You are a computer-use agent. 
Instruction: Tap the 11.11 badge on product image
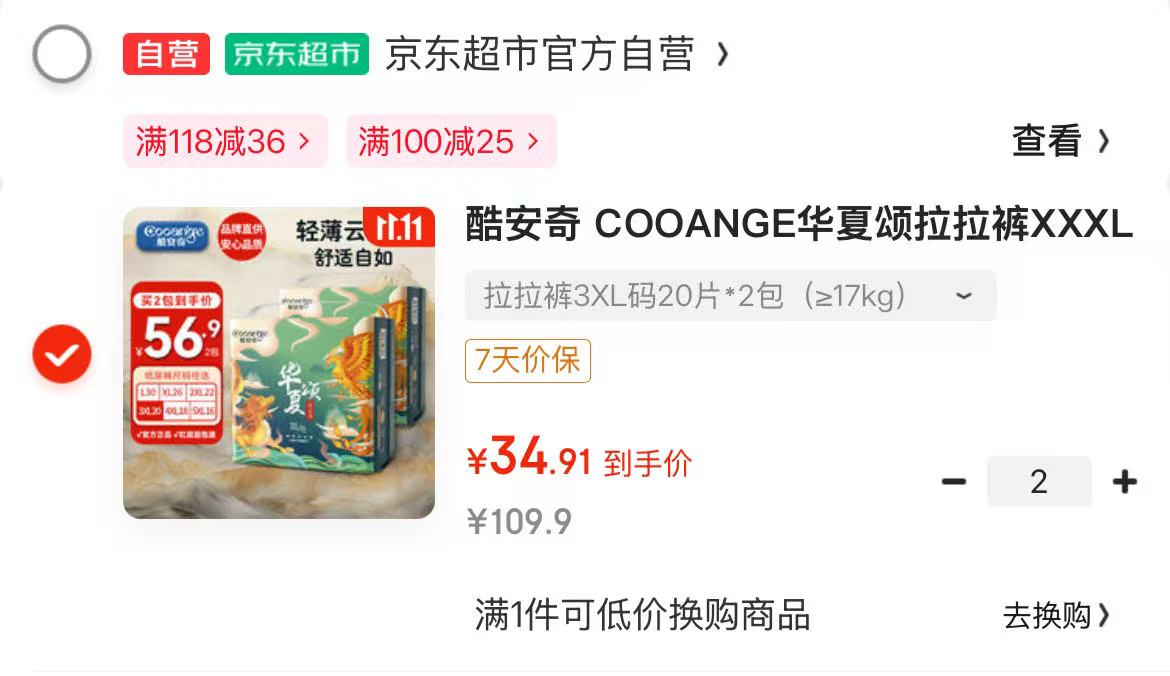[399, 226]
